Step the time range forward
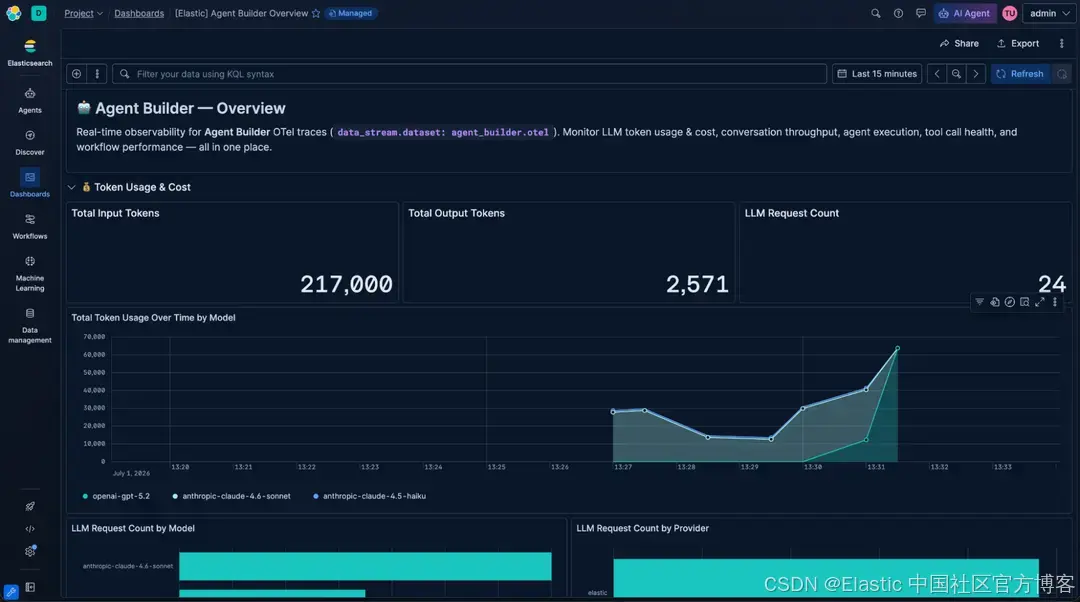The image size is (1080, 602). tap(976, 74)
